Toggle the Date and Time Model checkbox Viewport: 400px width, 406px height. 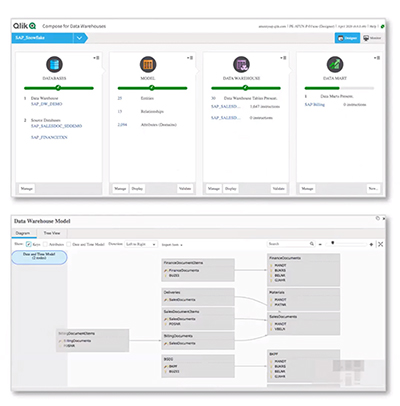(69, 244)
